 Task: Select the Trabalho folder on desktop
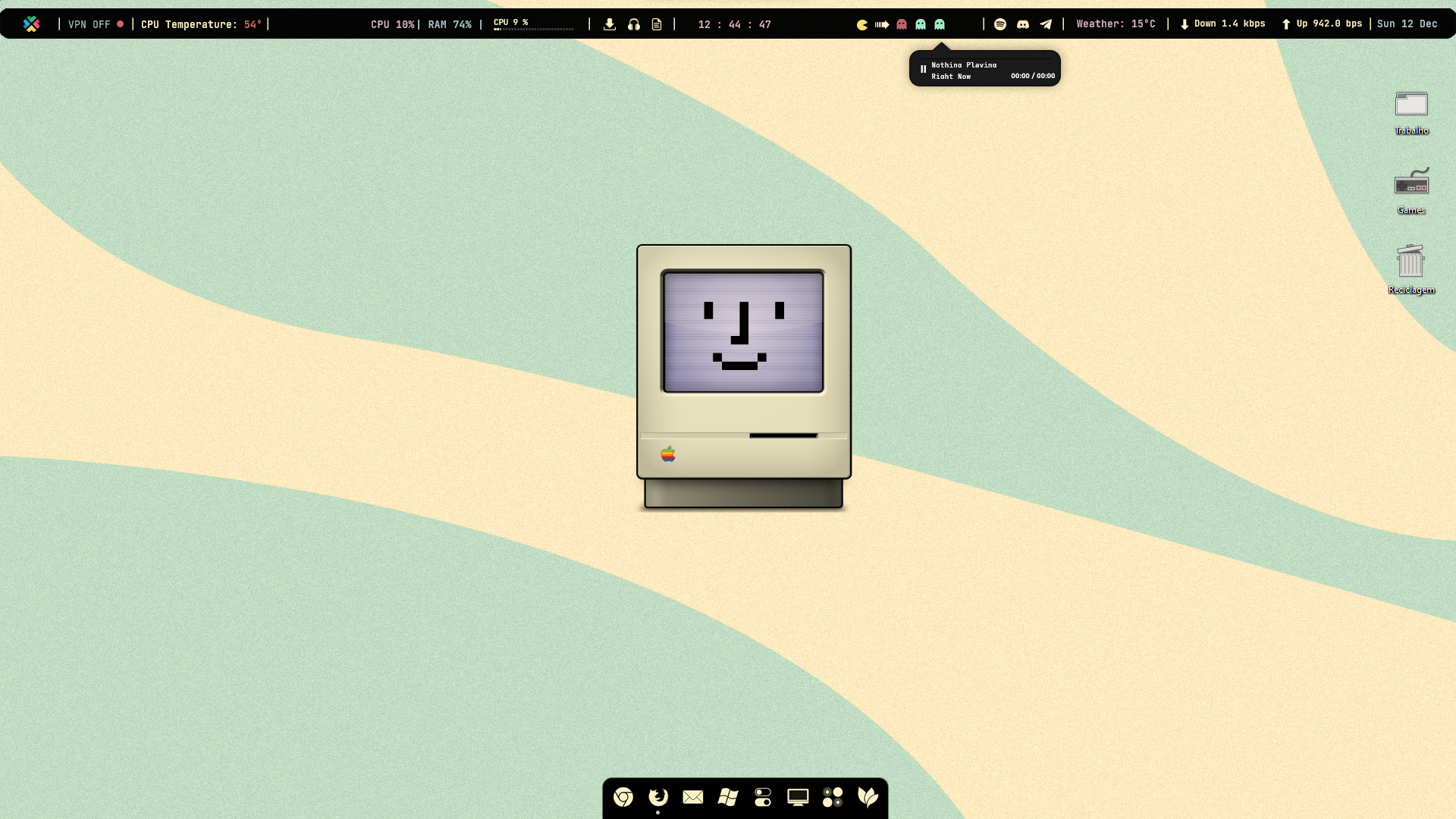point(1411,112)
